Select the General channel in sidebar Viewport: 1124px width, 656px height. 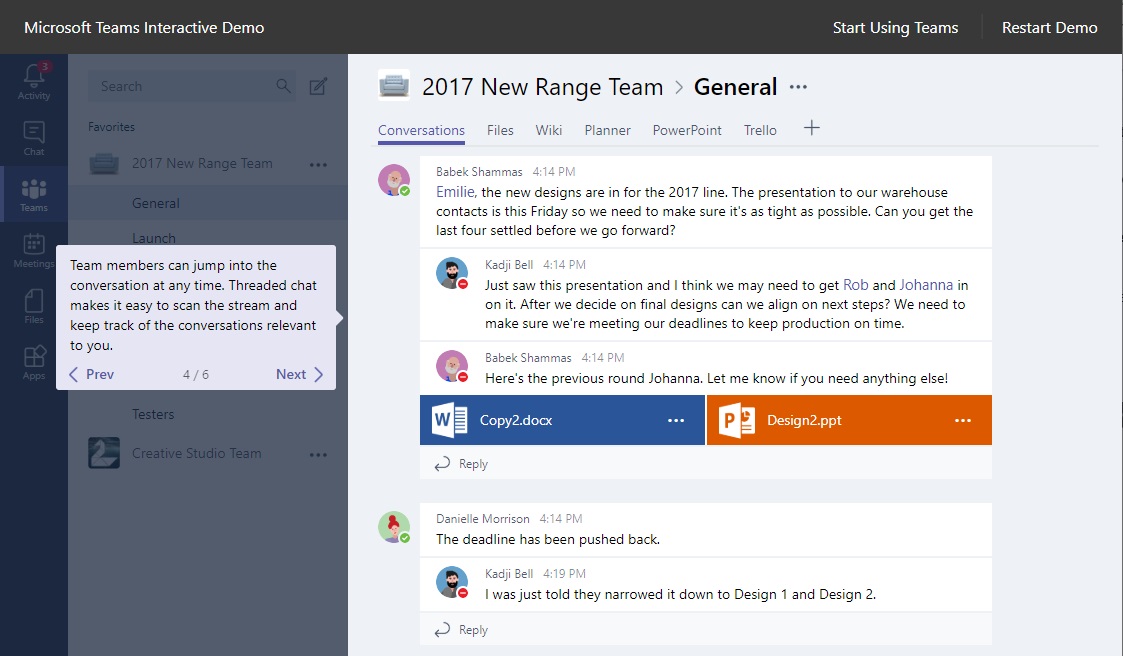208,203
